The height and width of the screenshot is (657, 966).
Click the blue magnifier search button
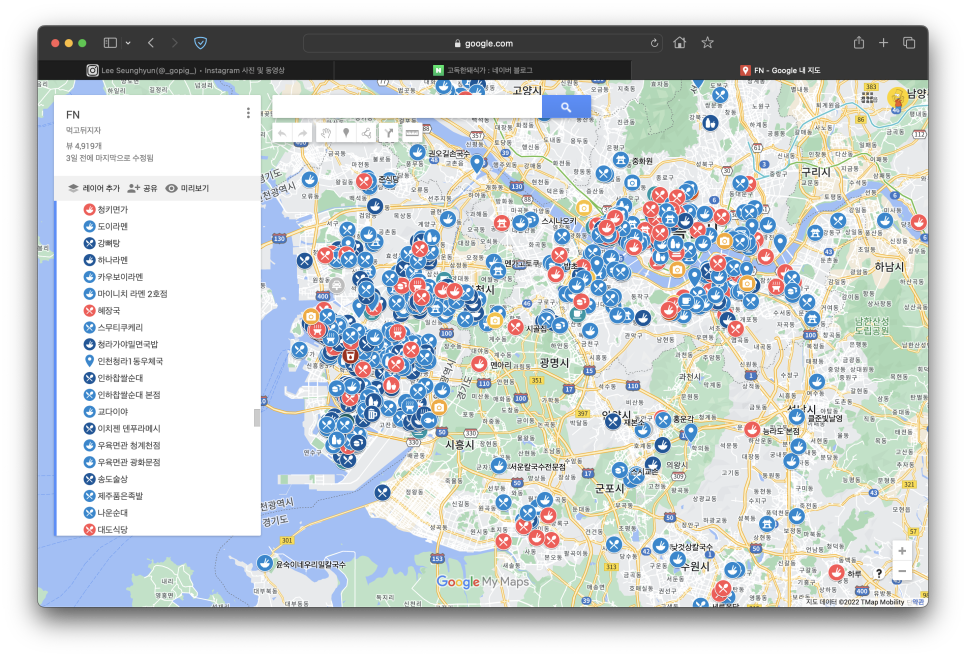(x=566, y=107)
